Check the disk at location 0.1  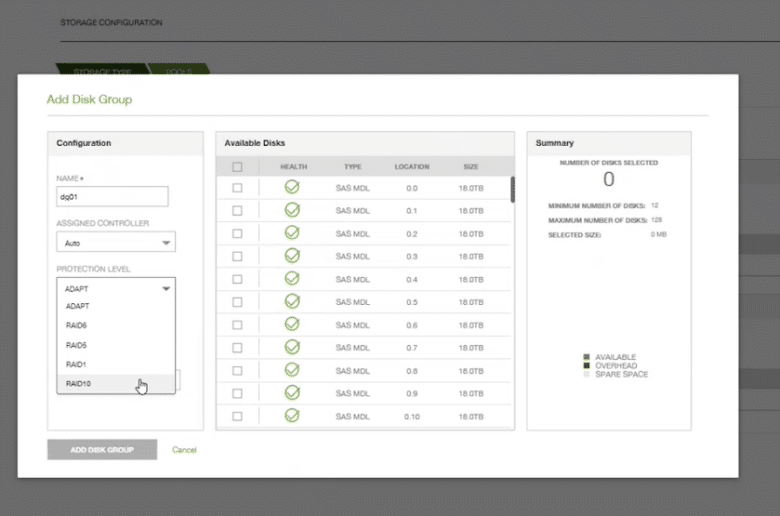pyautogui.click(x=237, y=211)
